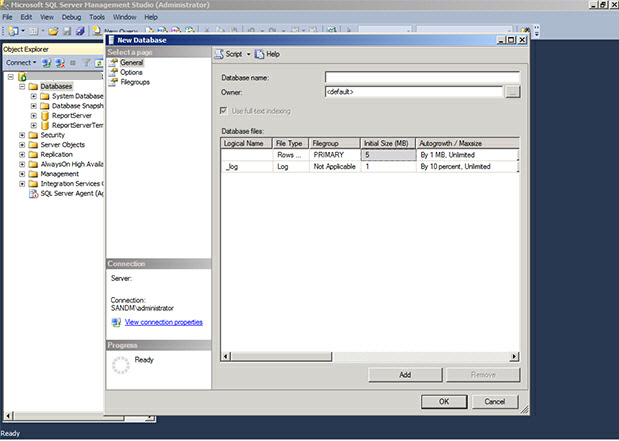This screenshot has width=619, height=441.
Task: Open the View menu
Action: [x=47, y=17]
